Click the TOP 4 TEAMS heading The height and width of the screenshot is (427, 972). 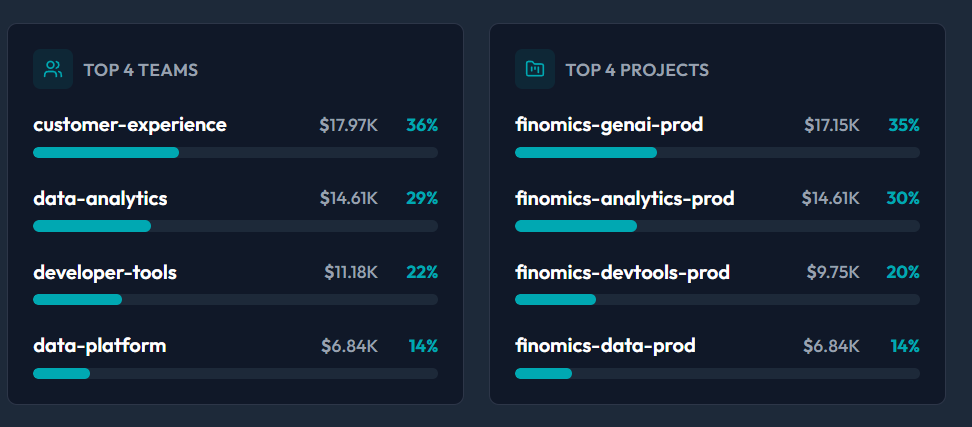(141, 70)
